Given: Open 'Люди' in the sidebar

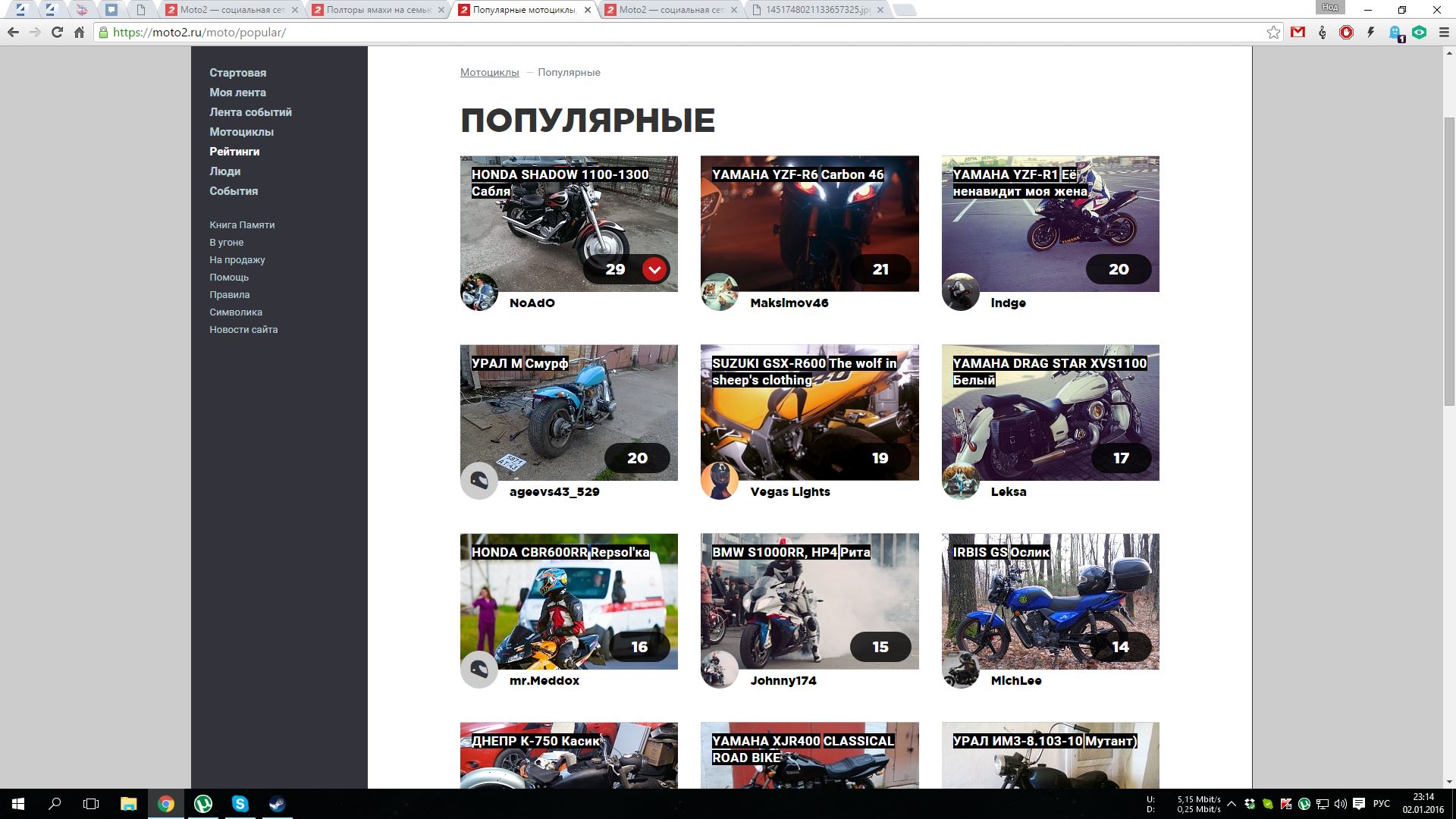Looking at the screenshot, I should (225, 171).
